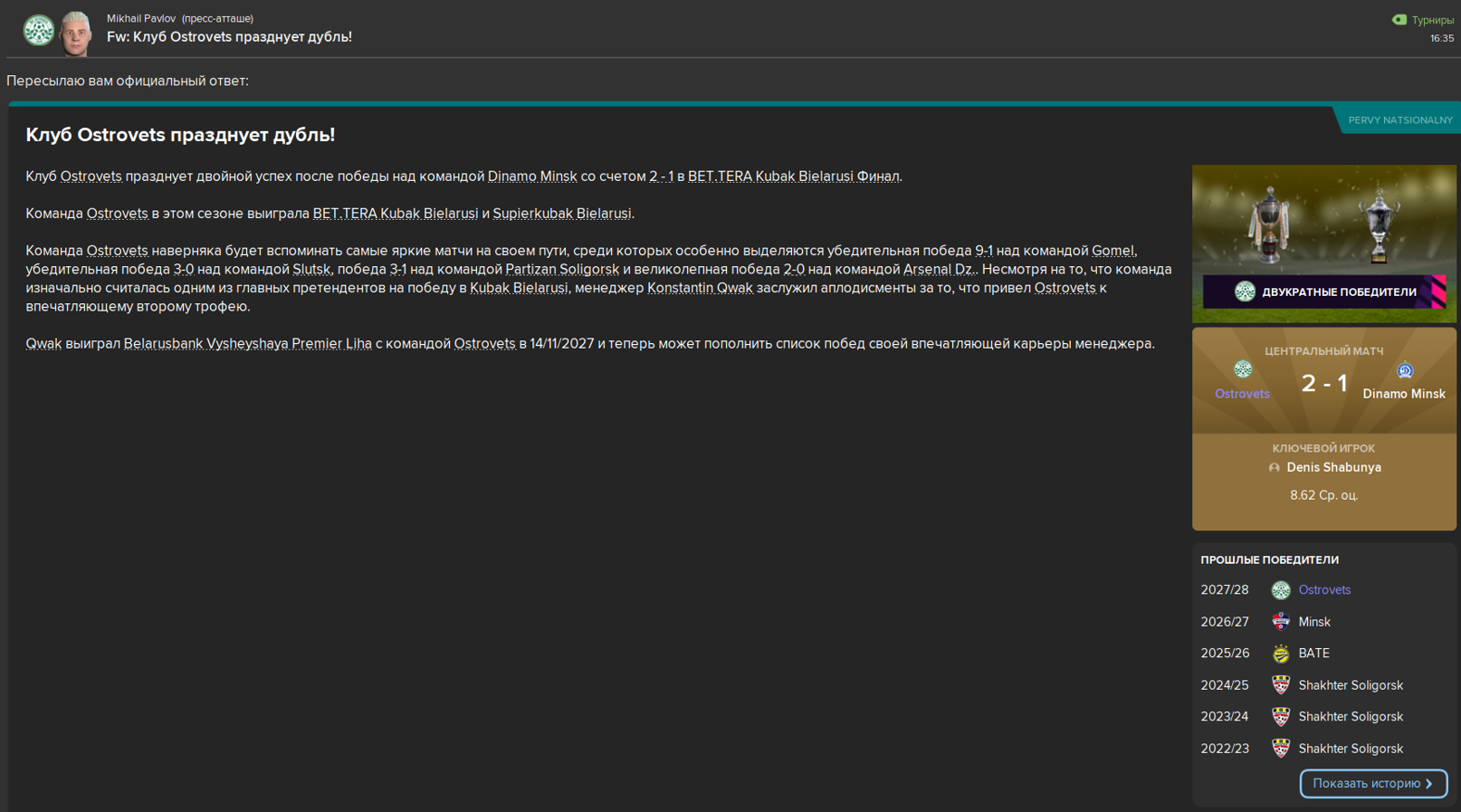Screen dimensions: 1461x812
Task: Open Ostrovets link in the first paragraph
Action: [x=91, y=176]
